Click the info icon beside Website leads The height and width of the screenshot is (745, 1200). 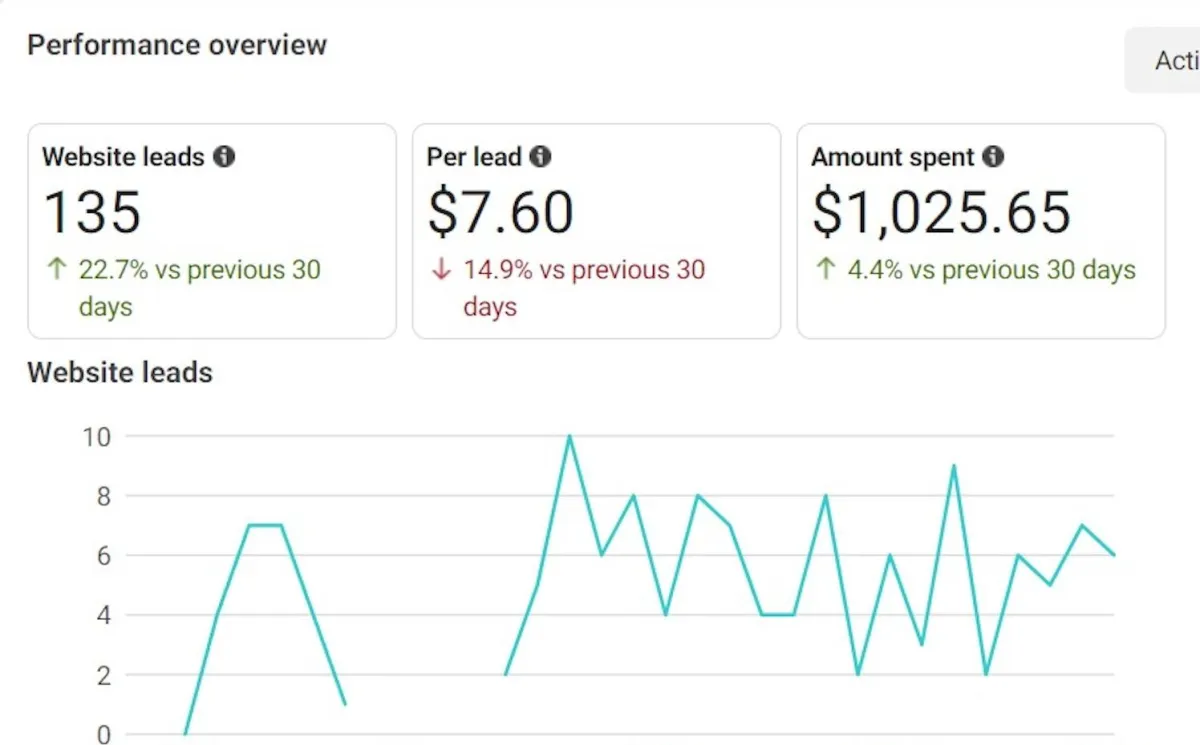[x=225, y=157]
